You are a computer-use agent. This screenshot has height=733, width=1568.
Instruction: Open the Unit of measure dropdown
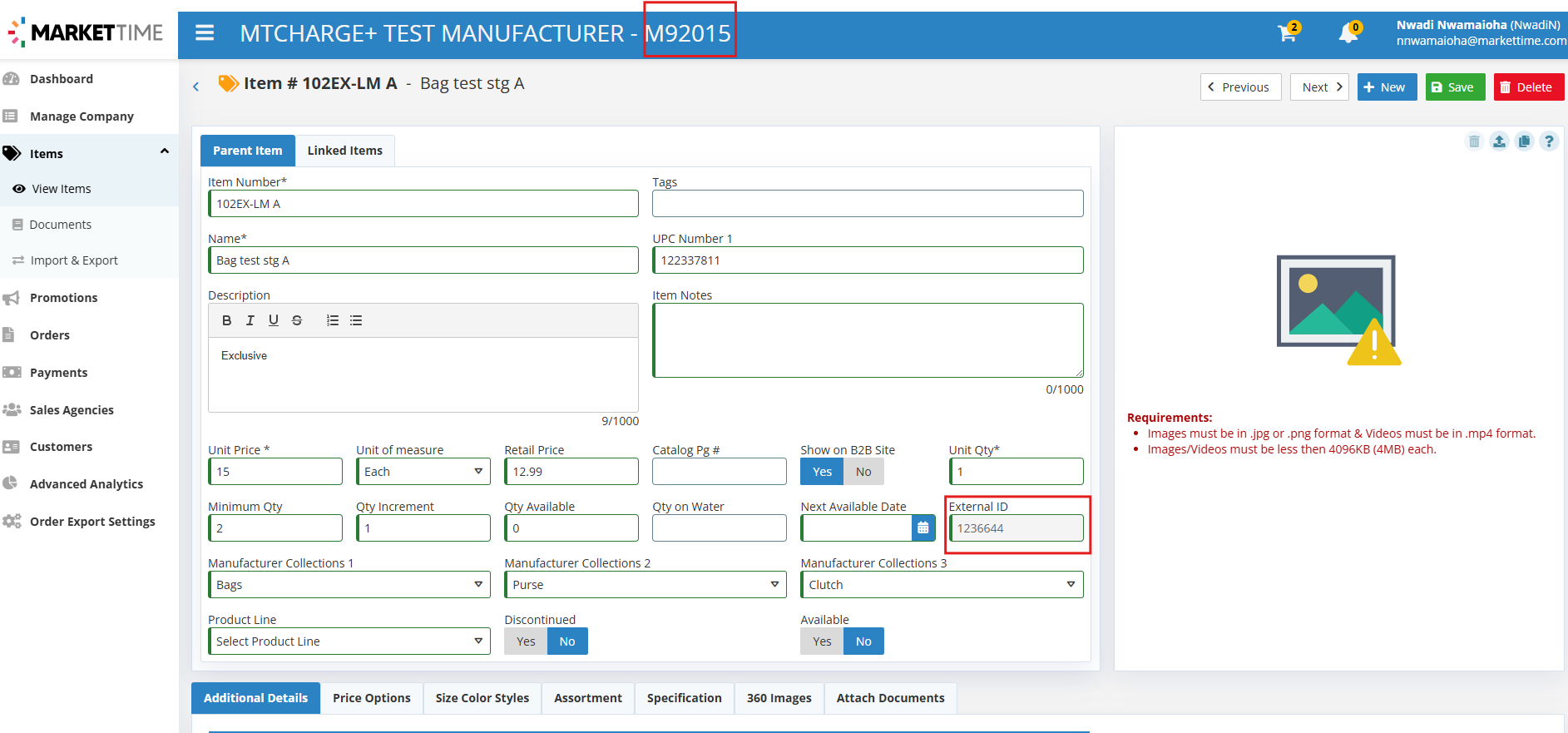click(423, 472)
